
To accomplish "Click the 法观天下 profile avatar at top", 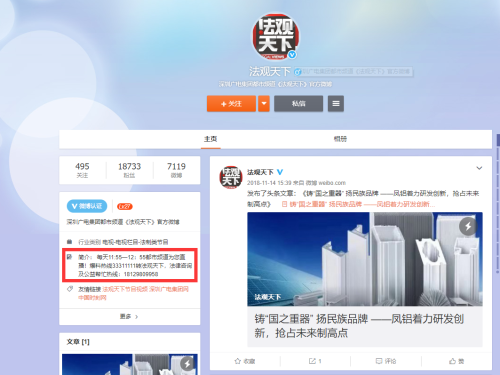I will [x=275, y=37].
